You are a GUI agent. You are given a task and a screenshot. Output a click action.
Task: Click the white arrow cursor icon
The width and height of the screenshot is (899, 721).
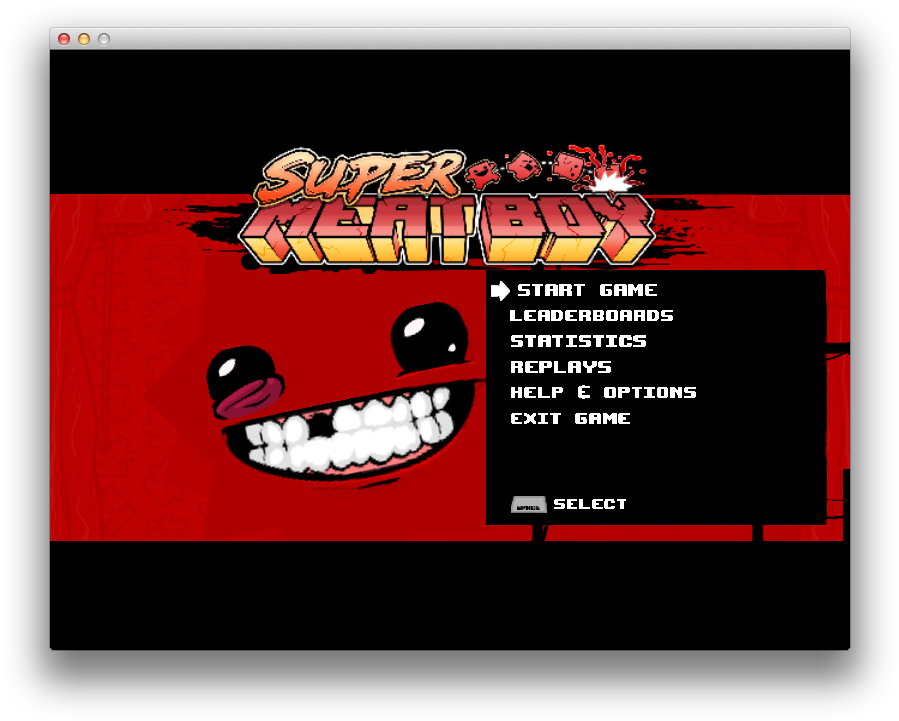click(500, 290)
